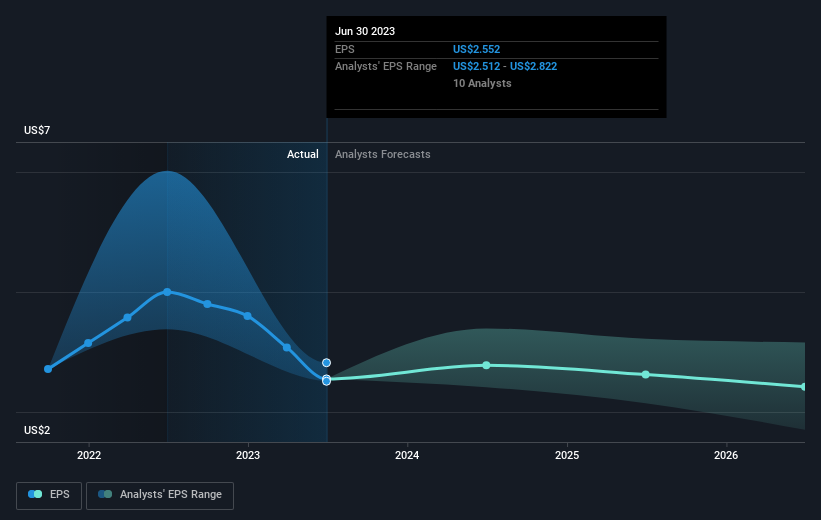The height and width of the screenshot is (520, 821).
Task: Select the forecast EPS point mid-2025
Action: tap(646, 374)
